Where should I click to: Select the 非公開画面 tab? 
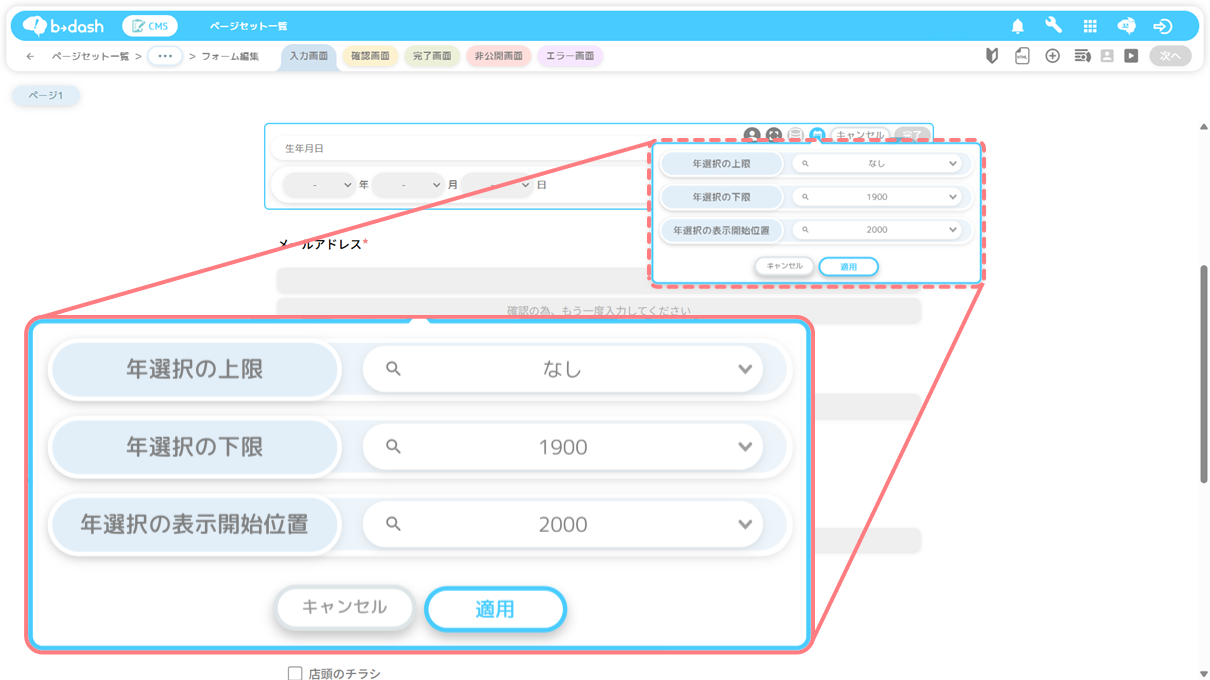[498, 56]
